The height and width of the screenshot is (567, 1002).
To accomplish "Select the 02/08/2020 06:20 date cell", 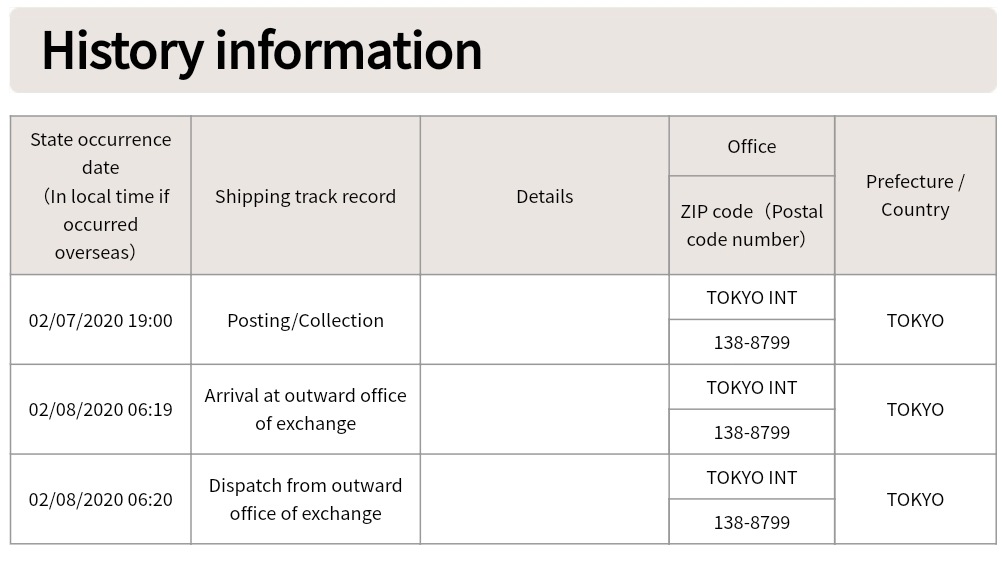I will tap(101, 500).
